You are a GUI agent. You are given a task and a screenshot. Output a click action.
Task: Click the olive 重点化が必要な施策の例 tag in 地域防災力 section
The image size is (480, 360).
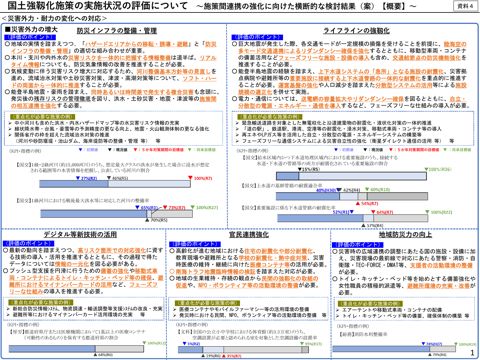pos(370,304)
